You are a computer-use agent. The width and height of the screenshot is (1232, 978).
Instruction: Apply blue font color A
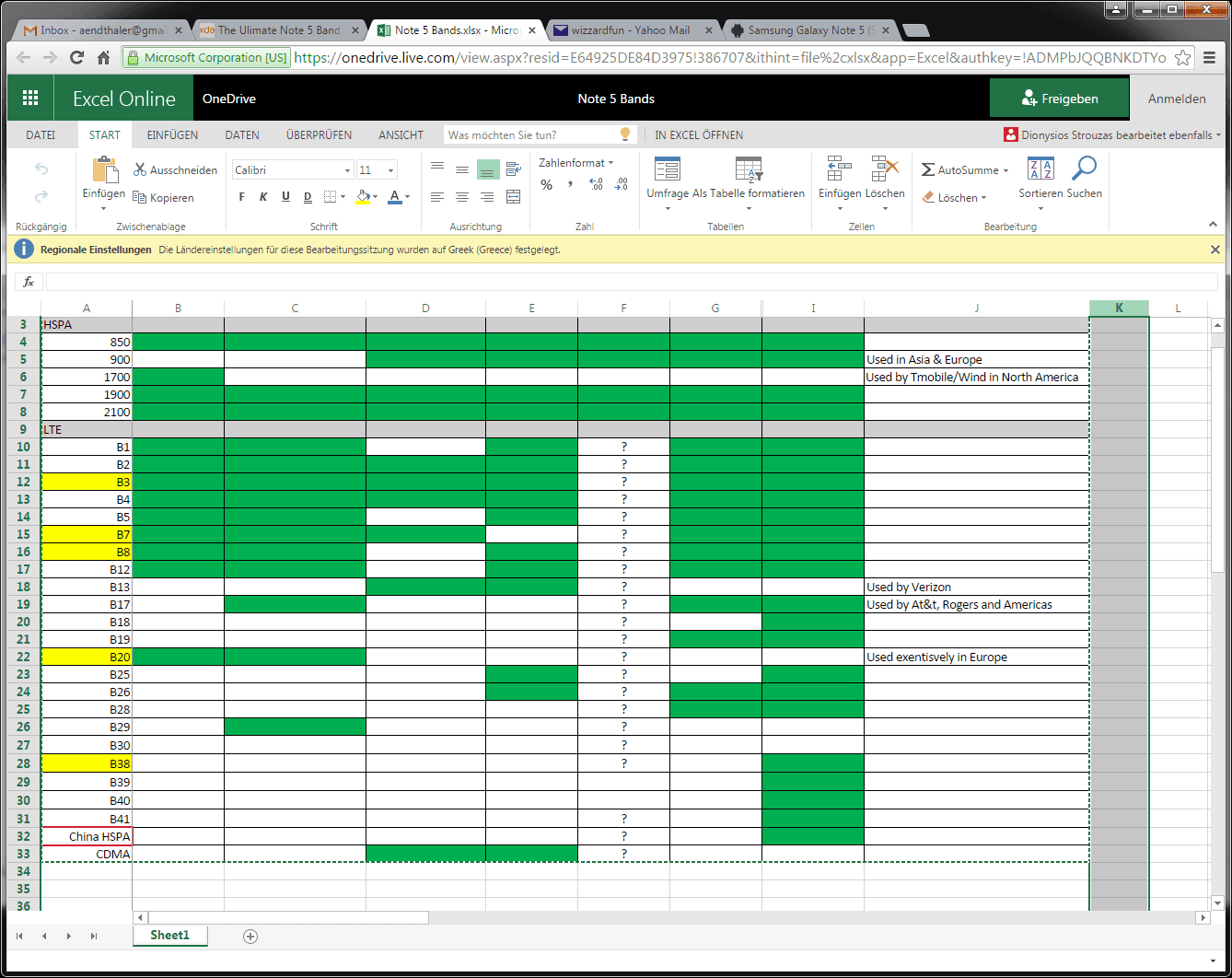[395, 197]
